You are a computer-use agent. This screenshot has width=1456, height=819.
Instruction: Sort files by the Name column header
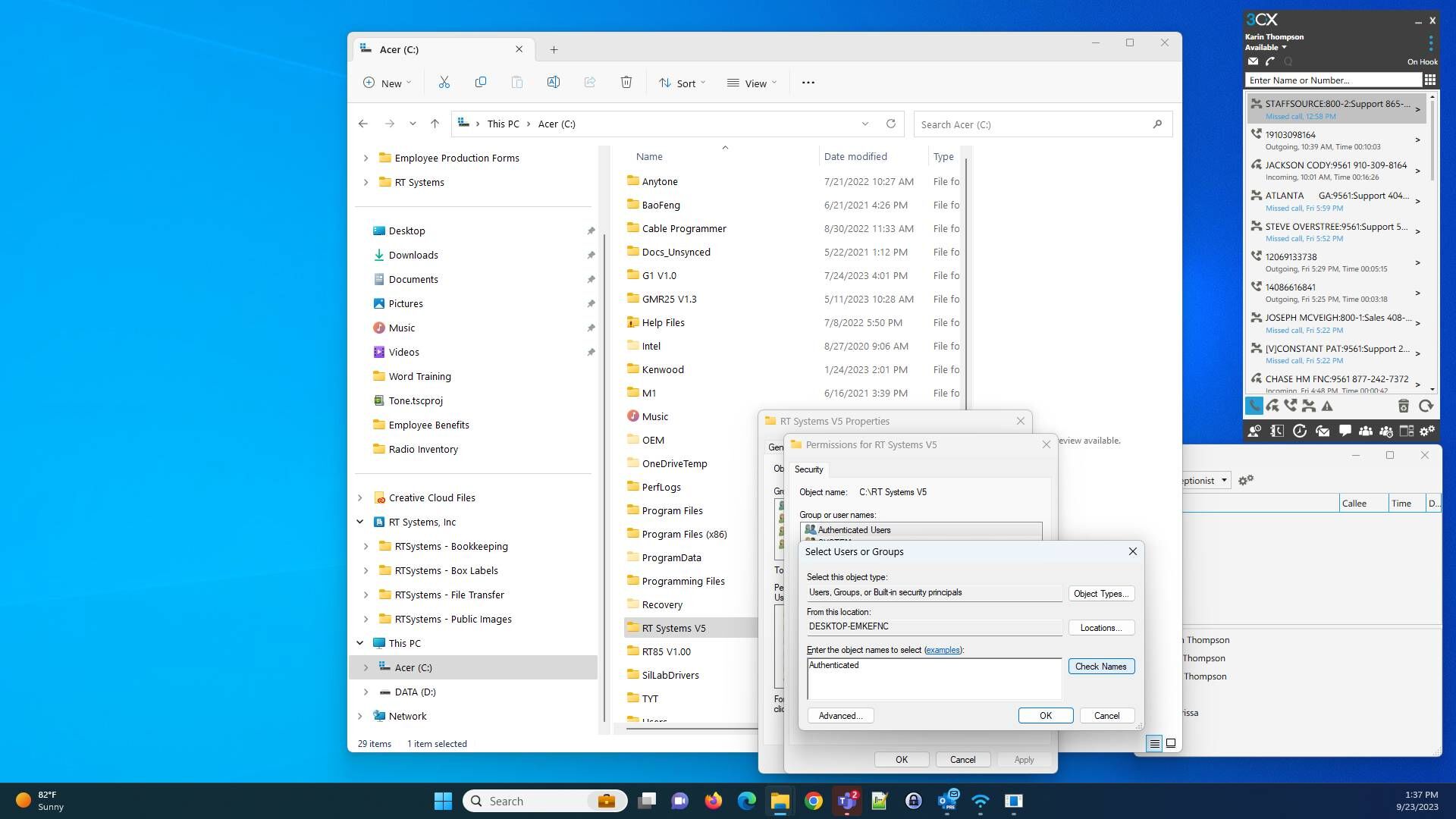point(649,156)
